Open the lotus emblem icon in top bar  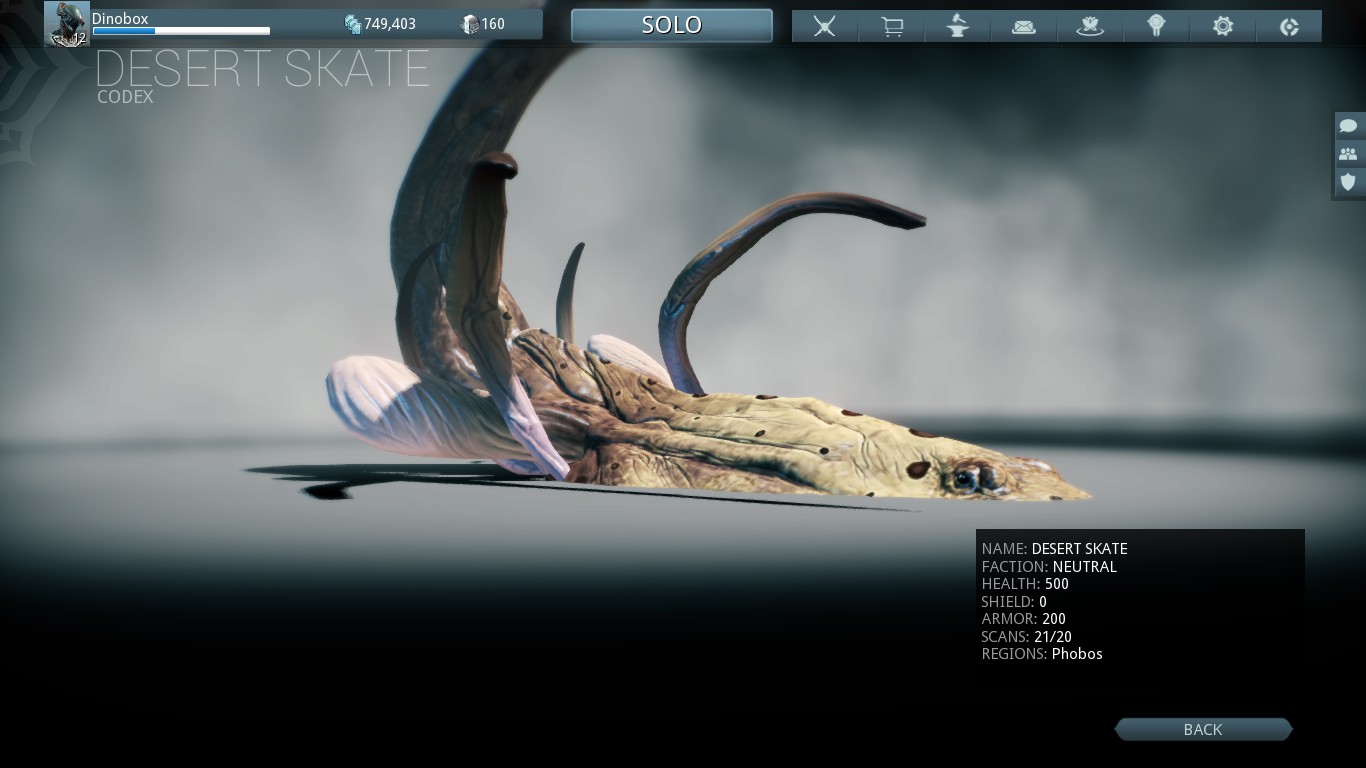pos(1090,26)
